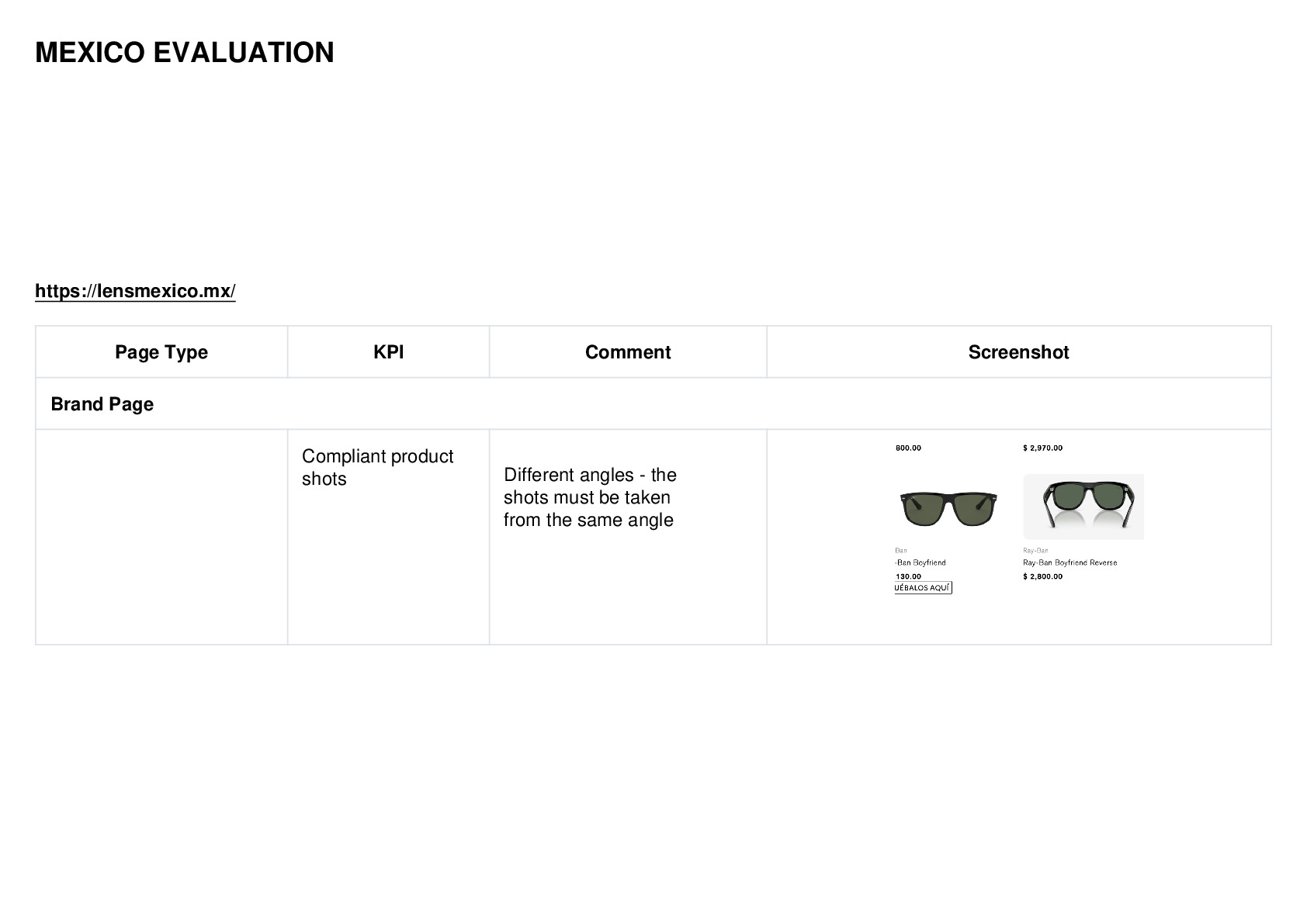Image resolution: width=1307 pixels, height=924 pixels.
Task: Click the '130.00' price text
Action: [x=908, y=576]
